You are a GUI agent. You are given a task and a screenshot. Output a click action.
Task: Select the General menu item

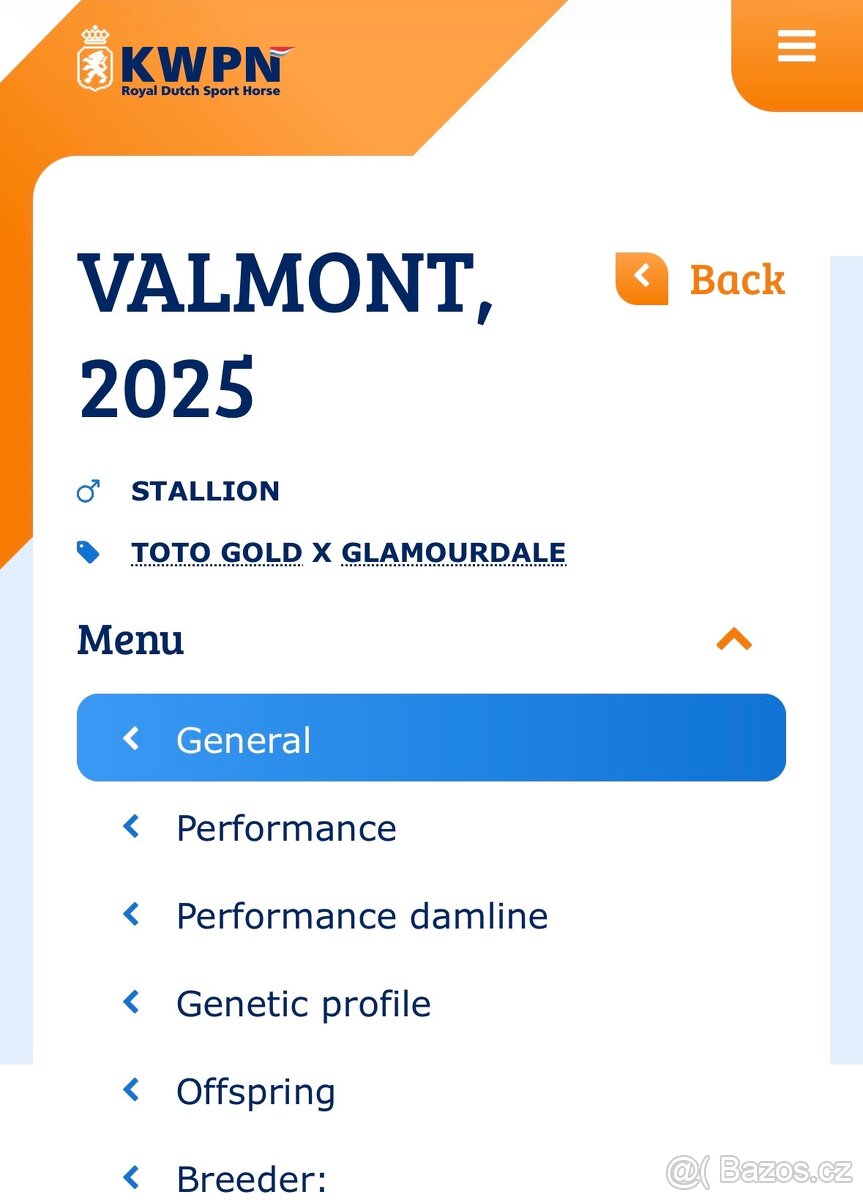(242, 738)
